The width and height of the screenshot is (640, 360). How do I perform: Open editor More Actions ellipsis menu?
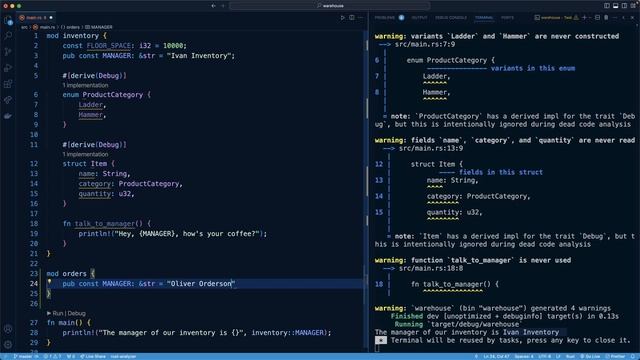[360, 18]
